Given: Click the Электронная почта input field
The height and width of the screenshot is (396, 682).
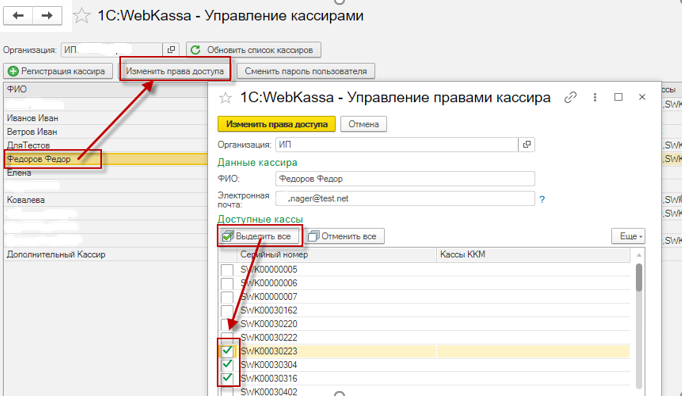Looking at the screenshot, I should pyautogui.click(x=405, y=198).
